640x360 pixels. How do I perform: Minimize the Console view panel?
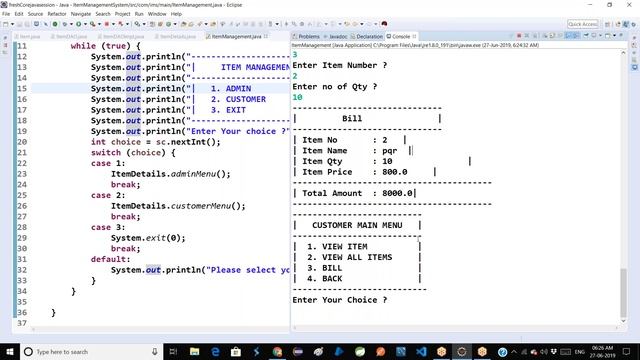click(621, 35)
